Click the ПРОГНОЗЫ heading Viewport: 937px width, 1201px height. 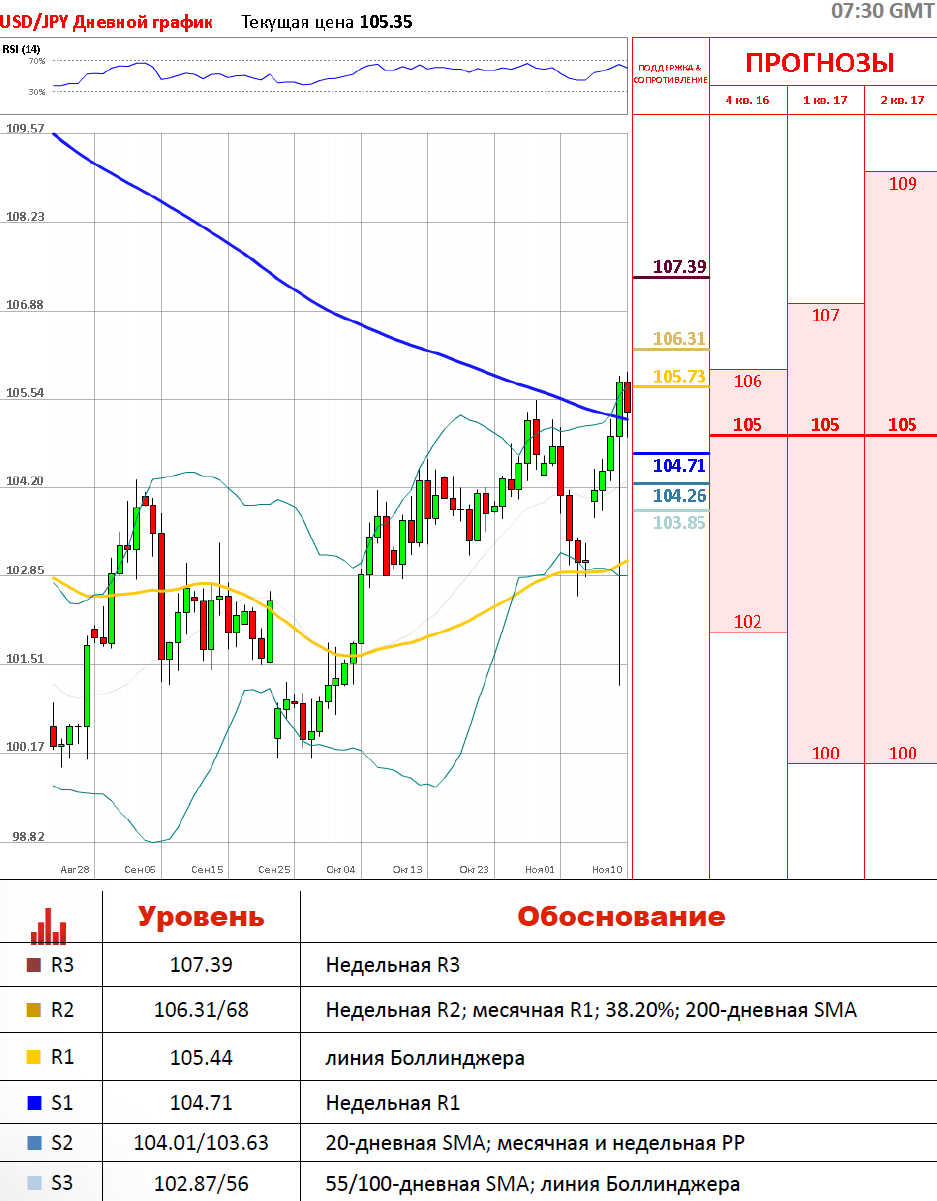pos(819,63)
